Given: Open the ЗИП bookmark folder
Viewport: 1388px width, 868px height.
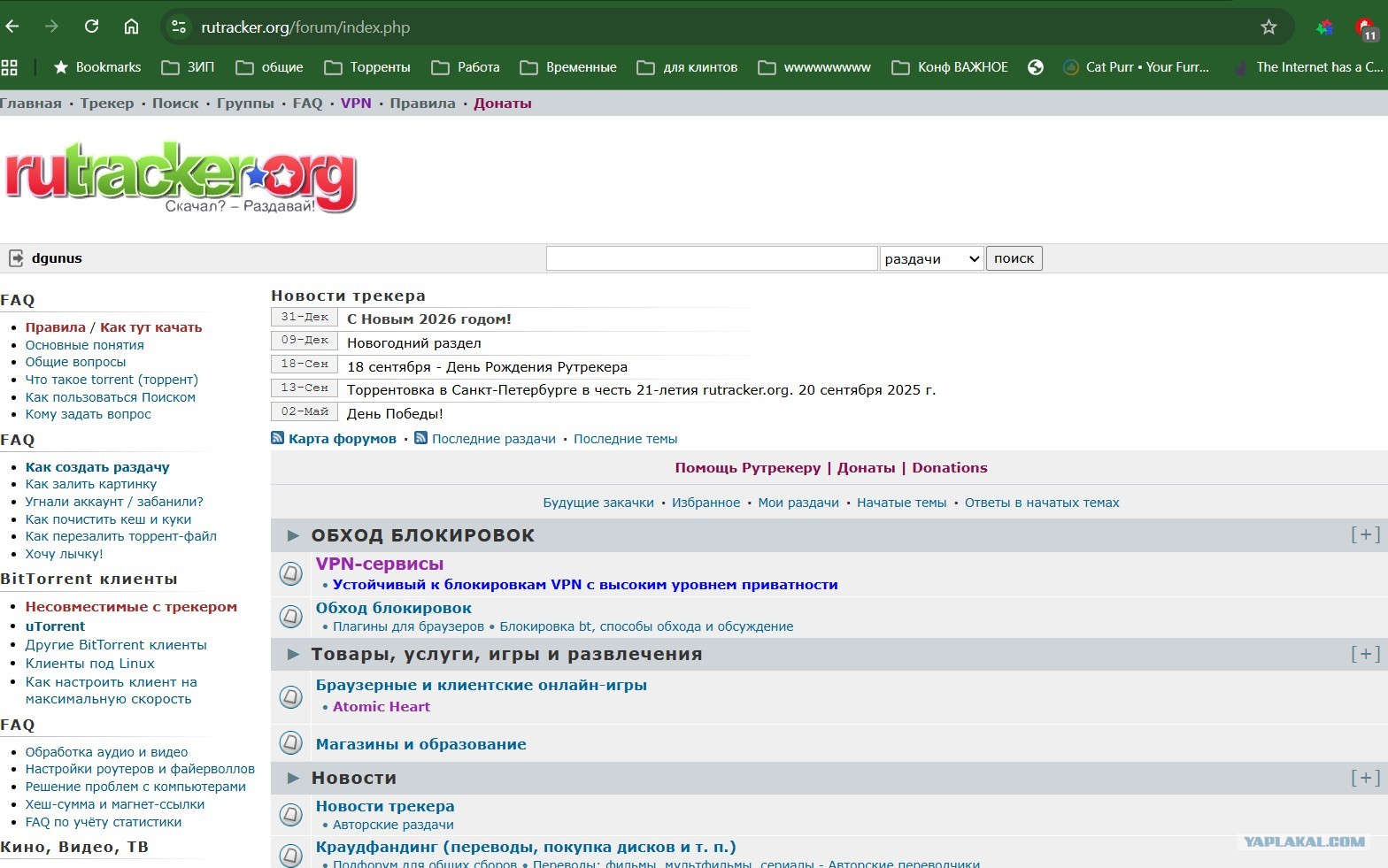Looking at the screenshot, I should [x=188, y=67].
